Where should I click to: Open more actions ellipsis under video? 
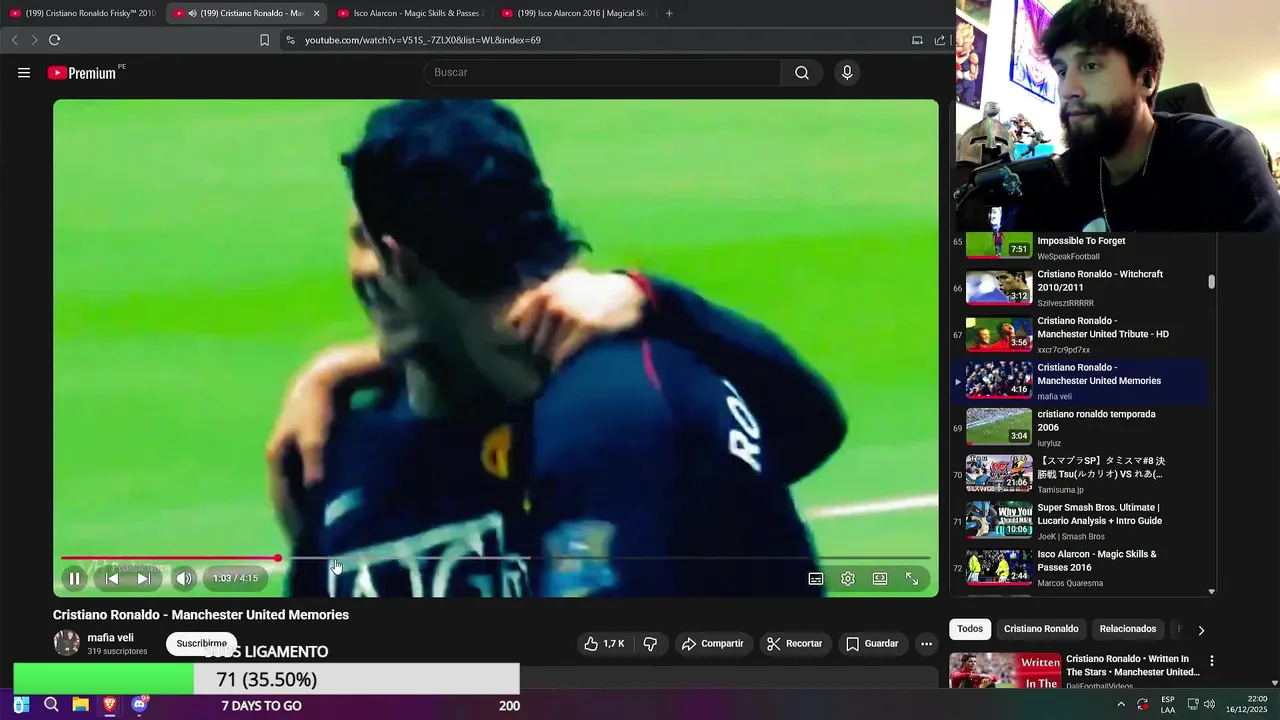coord(927,644)
